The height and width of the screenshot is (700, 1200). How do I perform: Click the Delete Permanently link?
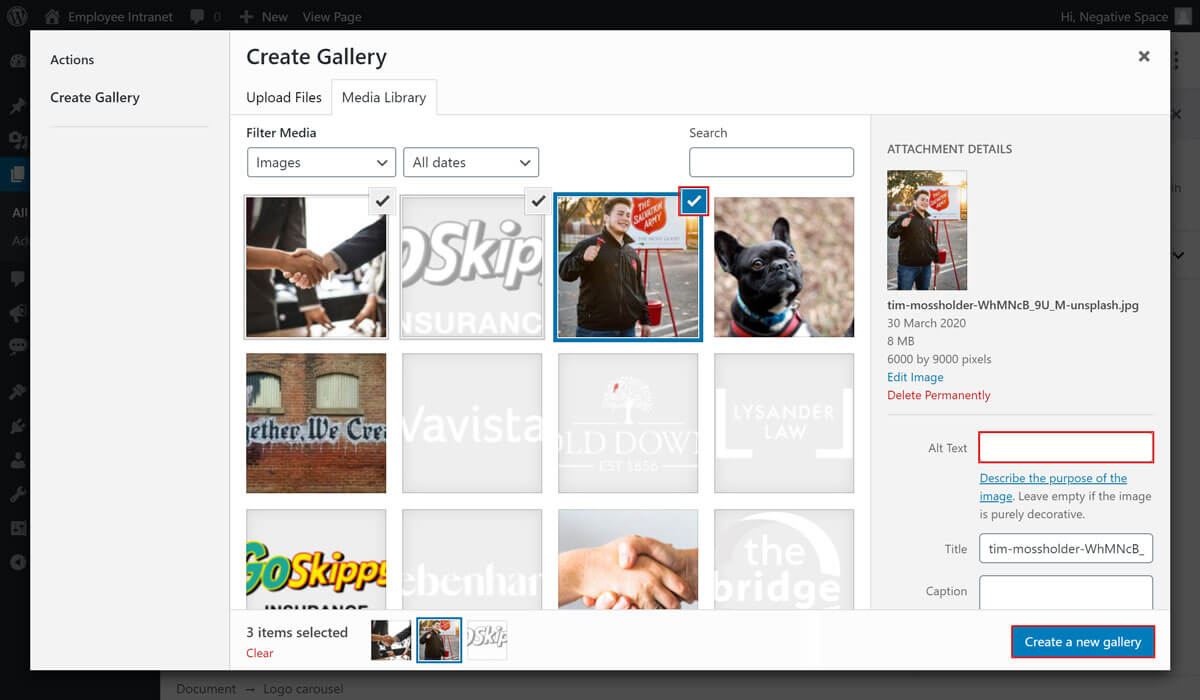click(938, 395)
